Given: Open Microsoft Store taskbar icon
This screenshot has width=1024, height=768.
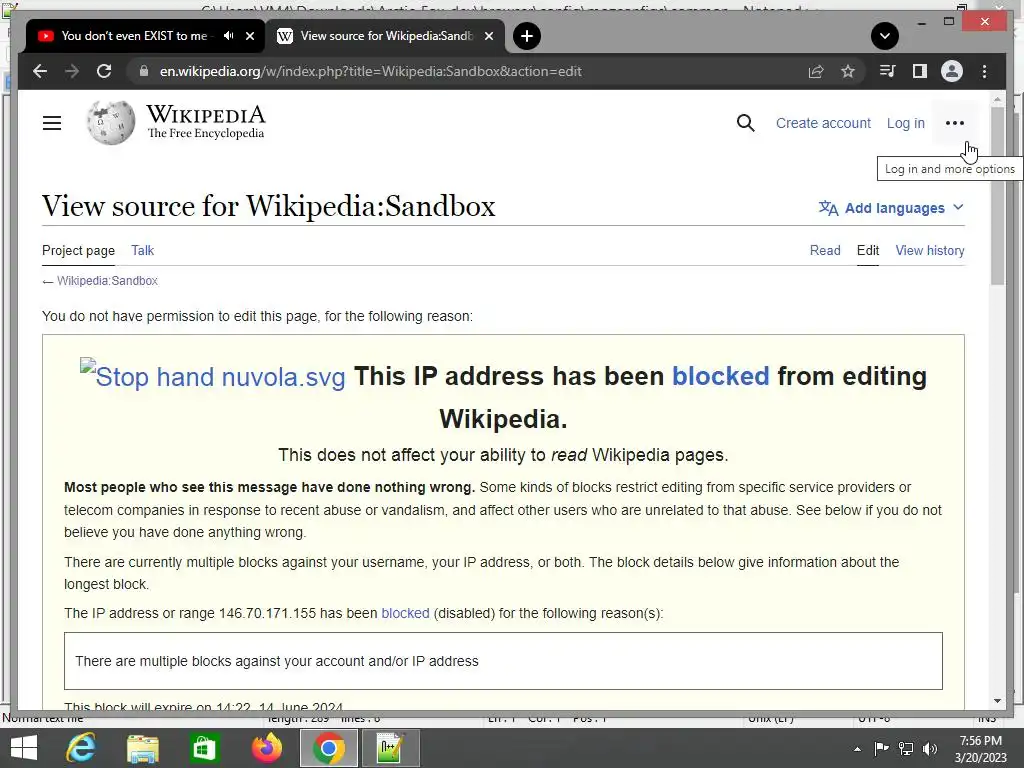Looking at the screenshot, I should (x=204, y=748).
